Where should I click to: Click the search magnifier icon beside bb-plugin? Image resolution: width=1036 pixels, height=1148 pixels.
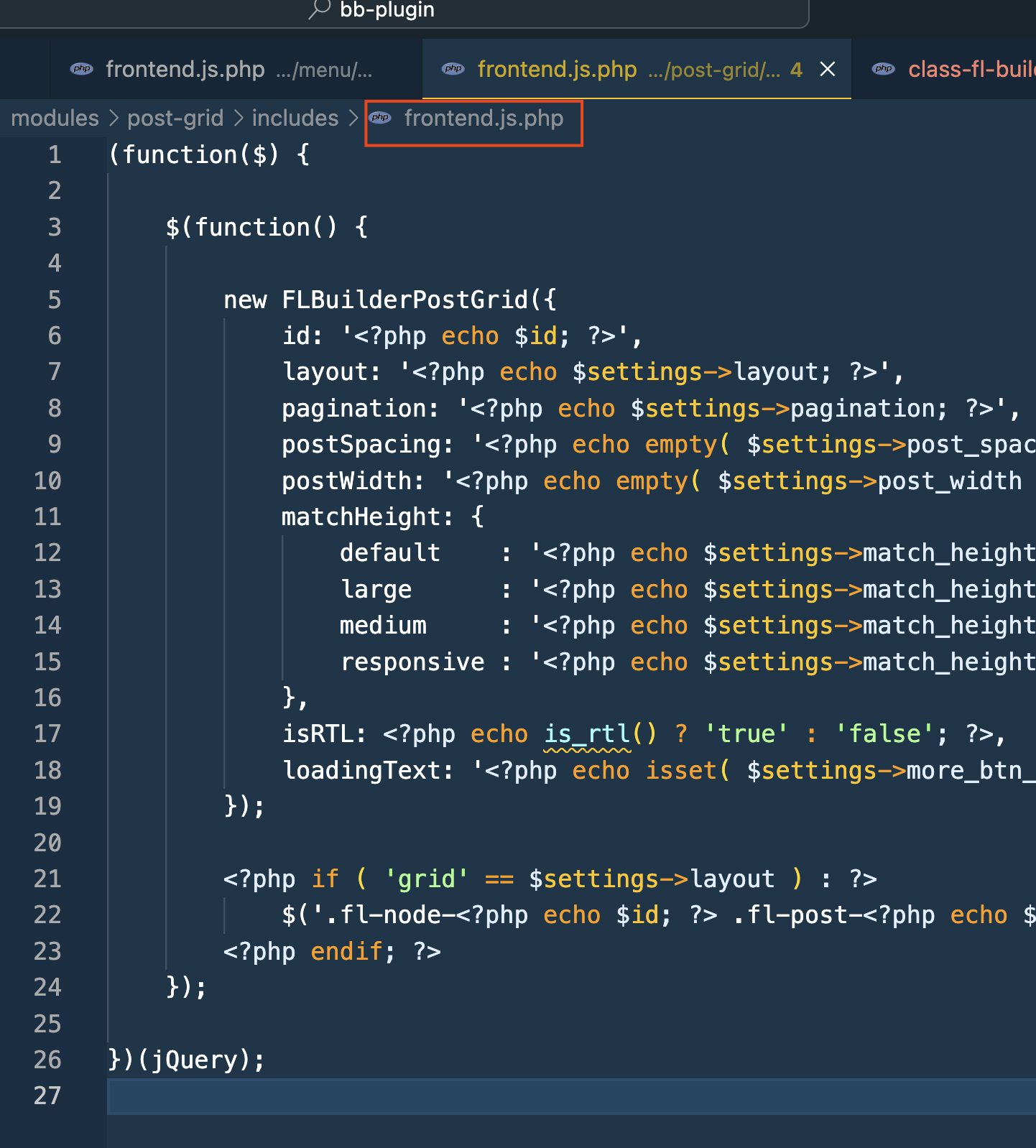coord(320,9)
